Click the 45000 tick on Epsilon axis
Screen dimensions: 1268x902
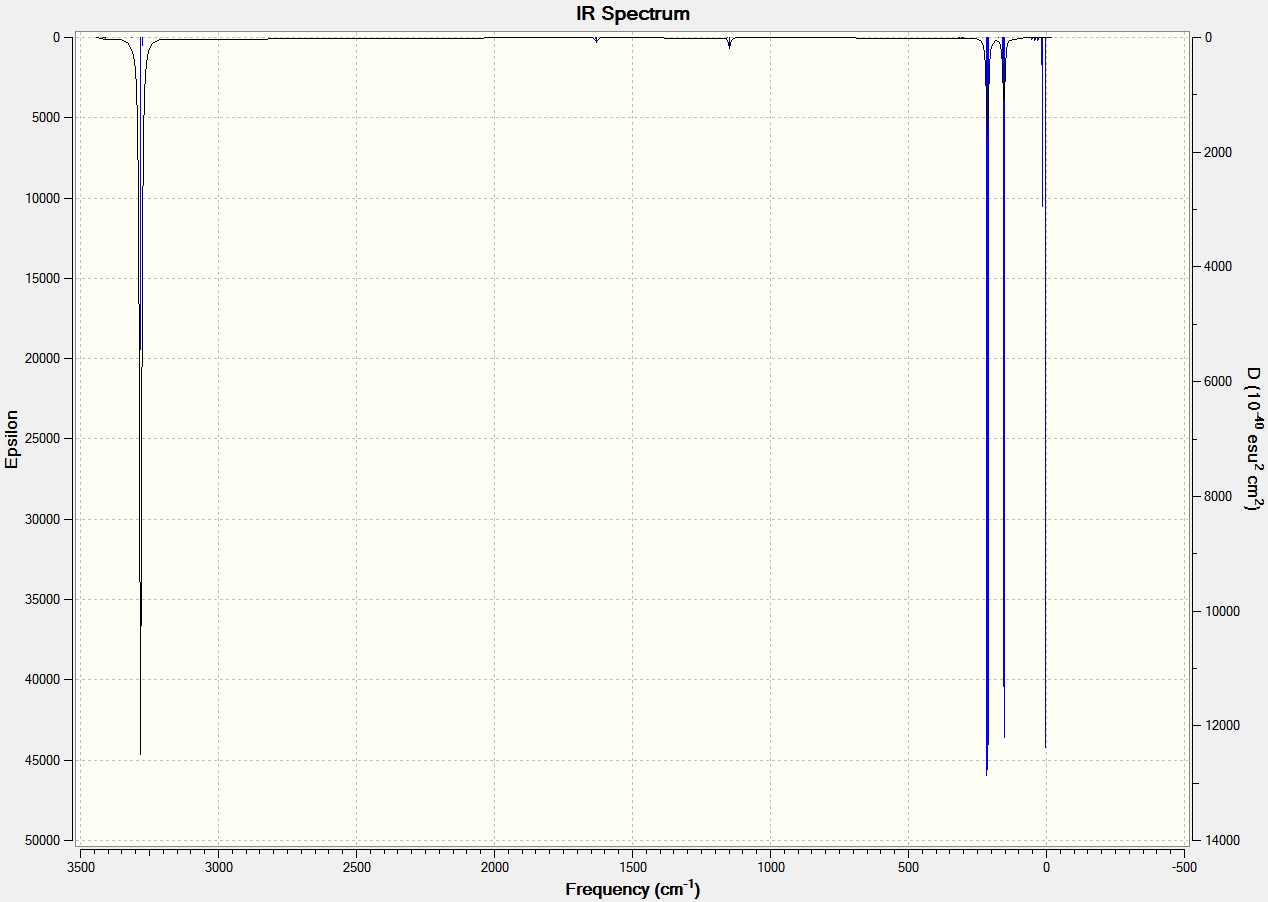click(55, 760)
